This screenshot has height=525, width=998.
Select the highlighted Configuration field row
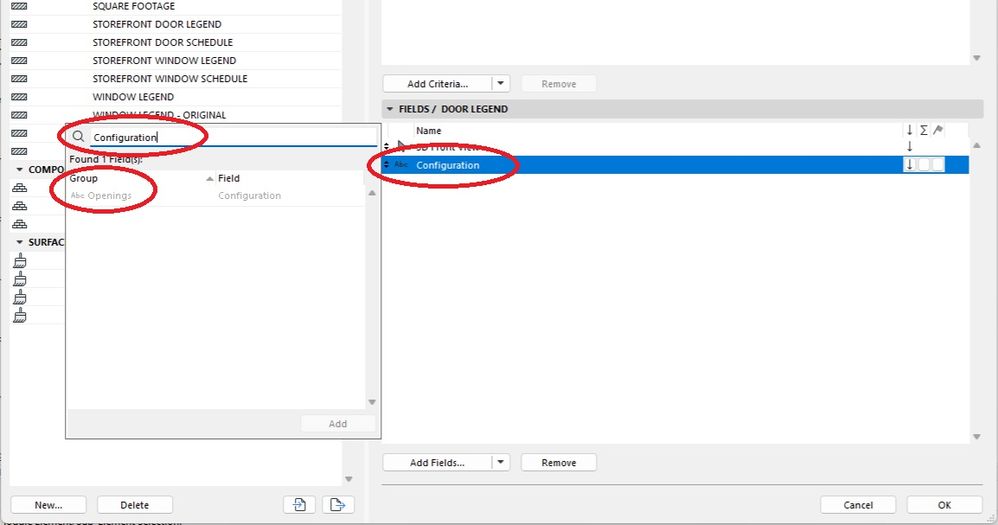[x=675, y=165]
